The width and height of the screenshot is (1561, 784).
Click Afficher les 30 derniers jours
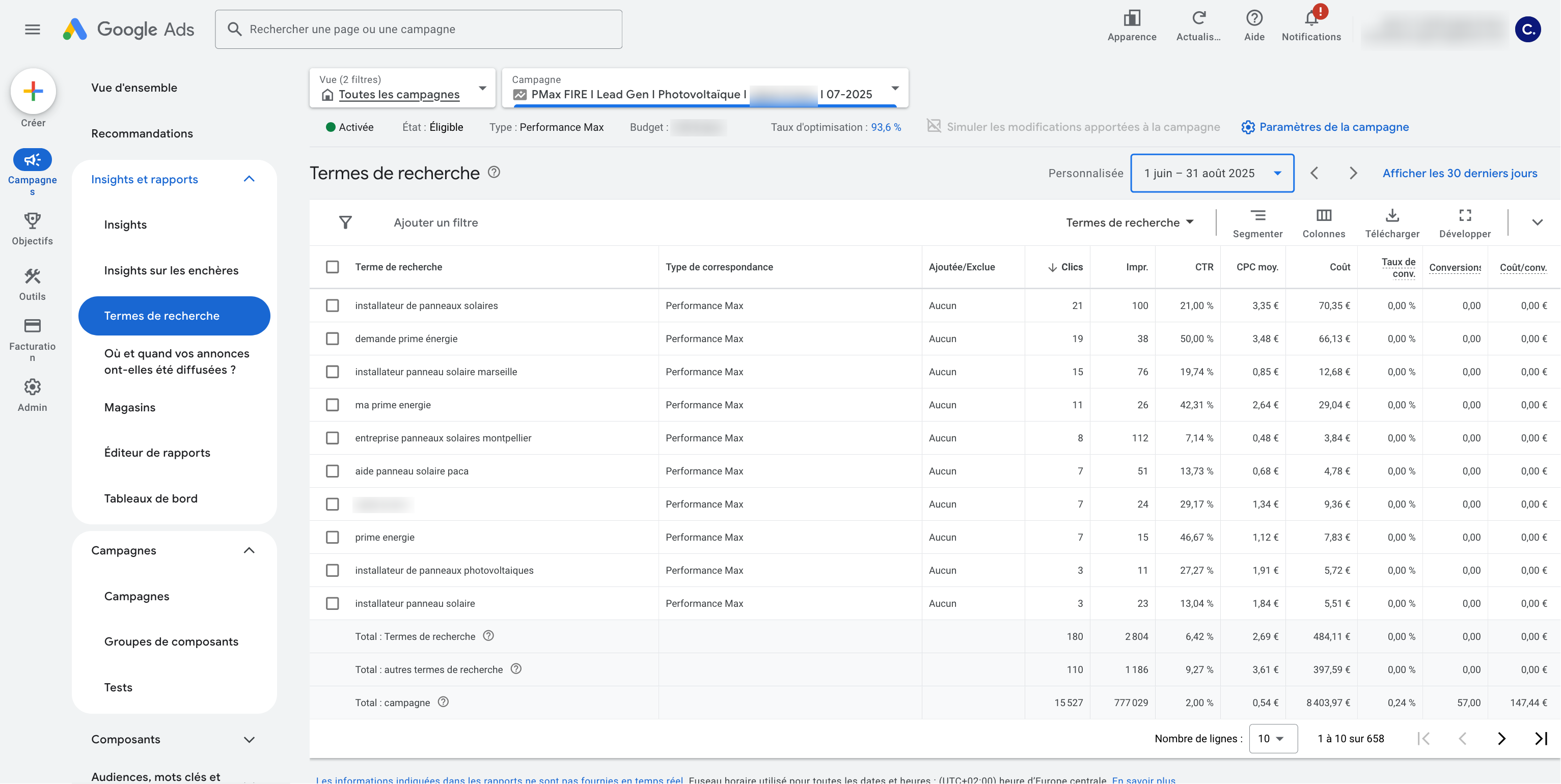1459,173
